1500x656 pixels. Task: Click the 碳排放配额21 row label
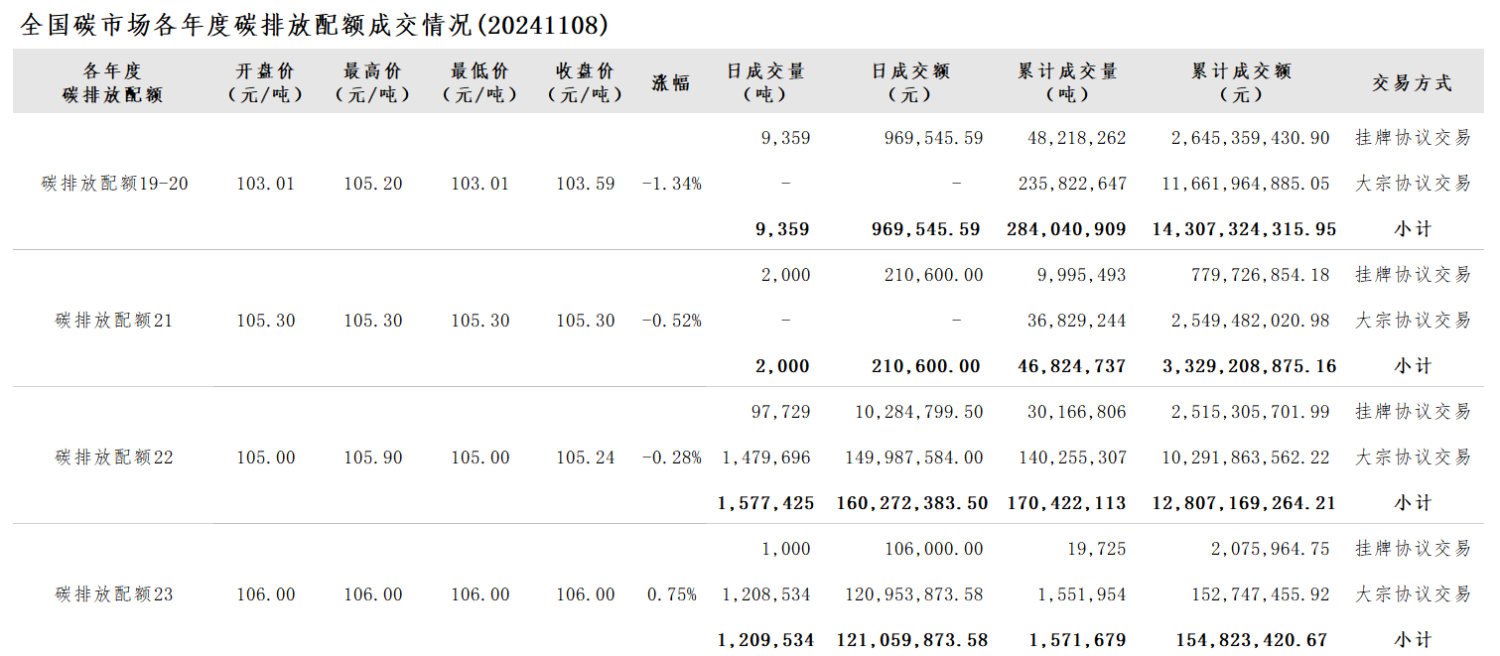(115, 320)
